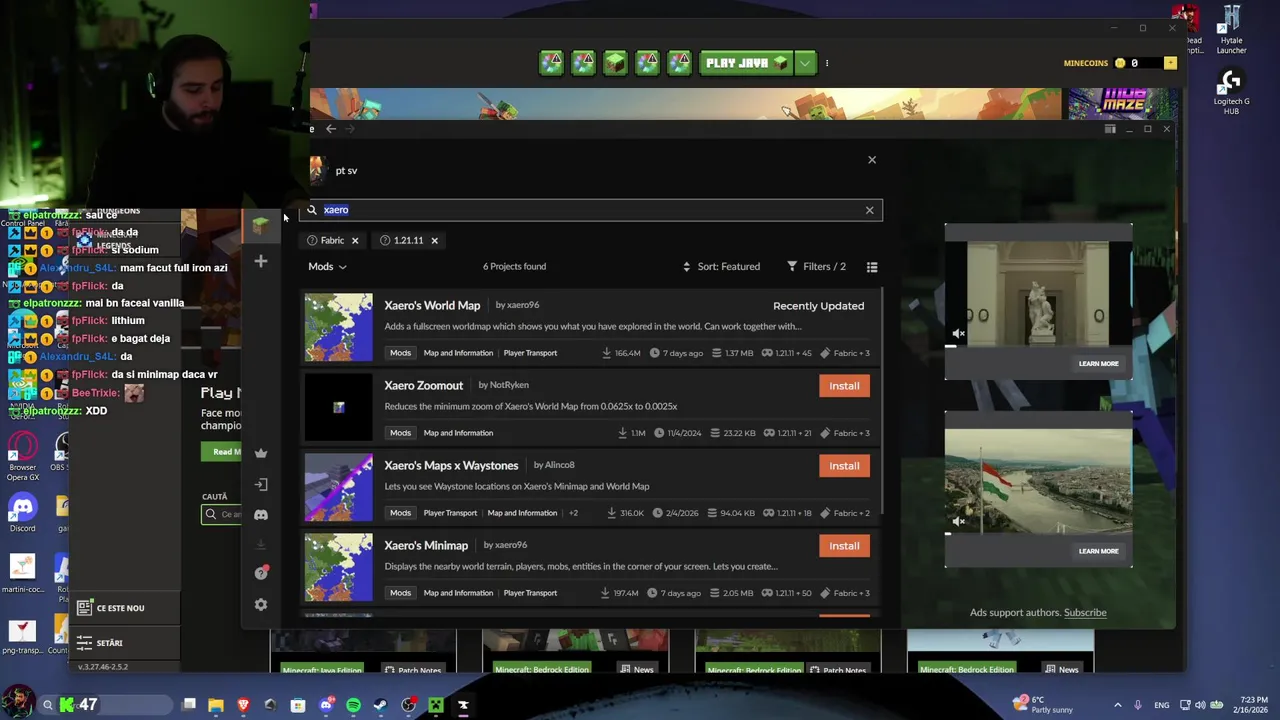Click the search magnifier icon in search bar
This screenshot has height=720, width=1280.
tap(312, 210)
